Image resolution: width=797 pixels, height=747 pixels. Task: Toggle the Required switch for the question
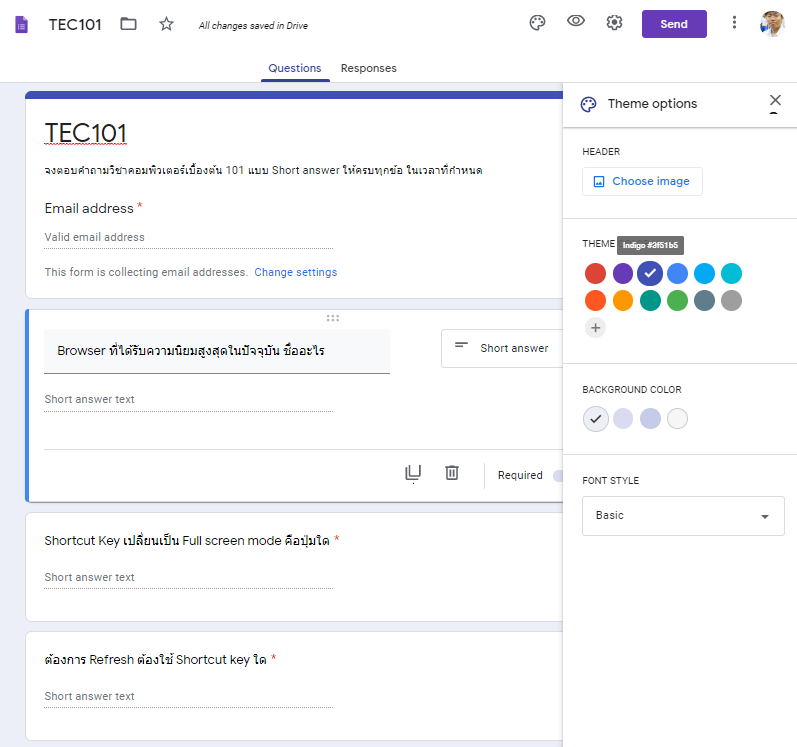coord(557,476)
